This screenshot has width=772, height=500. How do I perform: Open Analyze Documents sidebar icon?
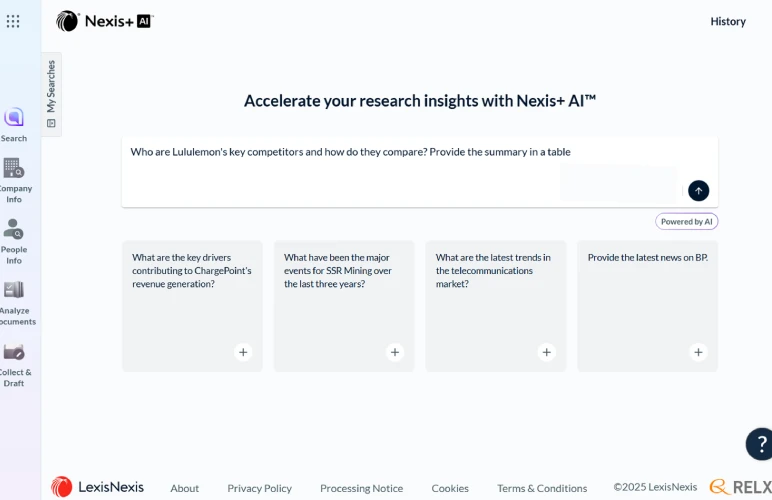pos(14,291)
